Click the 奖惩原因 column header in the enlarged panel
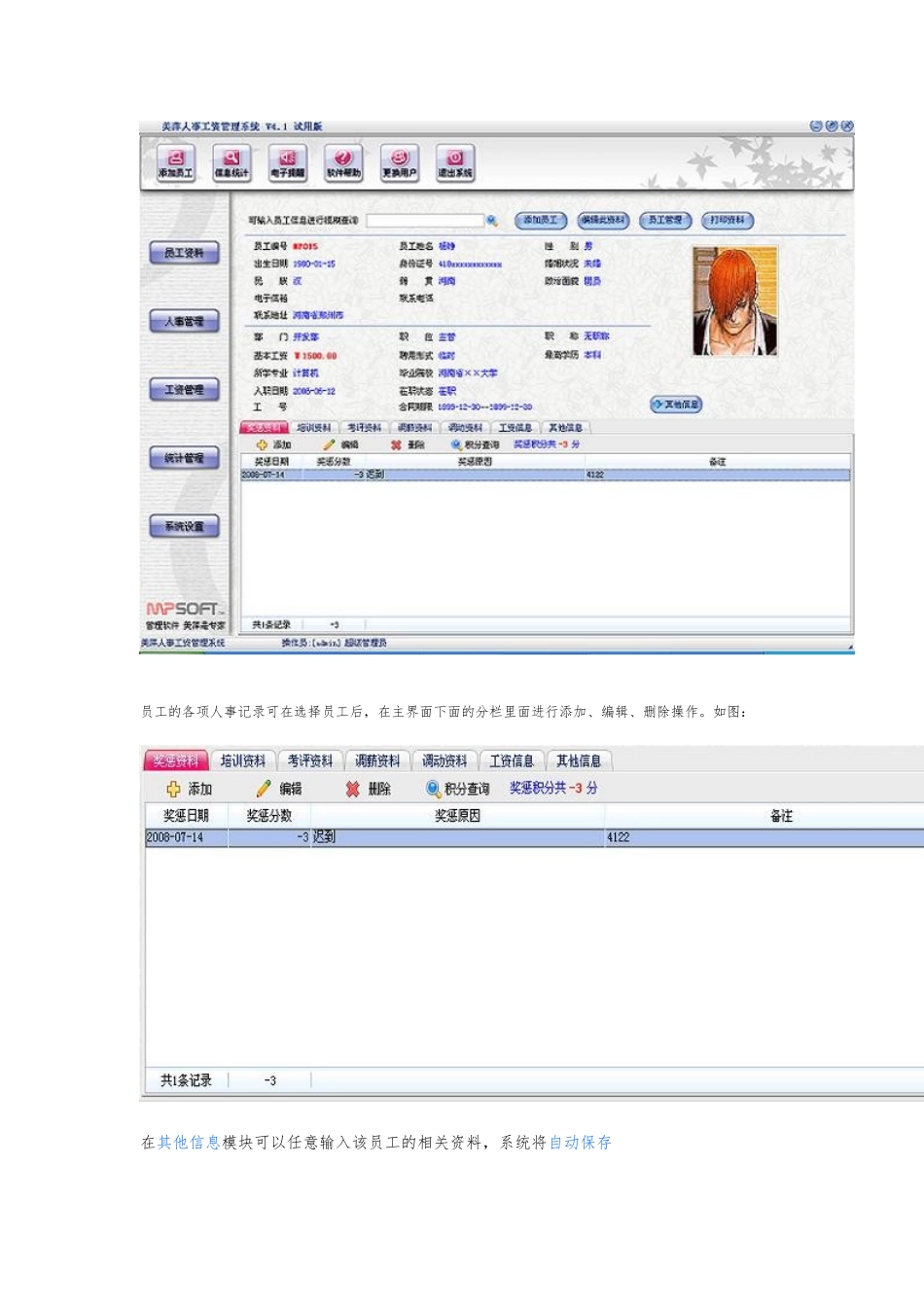The image size is (924, 1307). click(x=457, y=816)
